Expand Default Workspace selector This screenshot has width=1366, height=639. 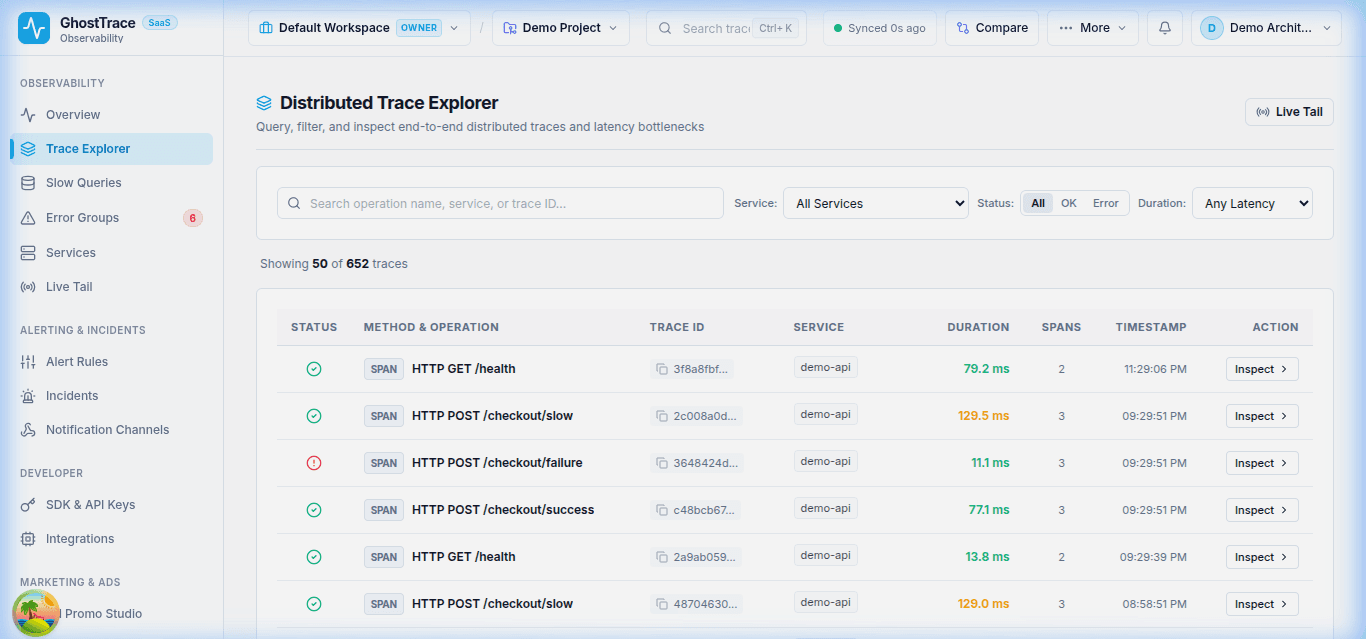[x=359, y=28]
